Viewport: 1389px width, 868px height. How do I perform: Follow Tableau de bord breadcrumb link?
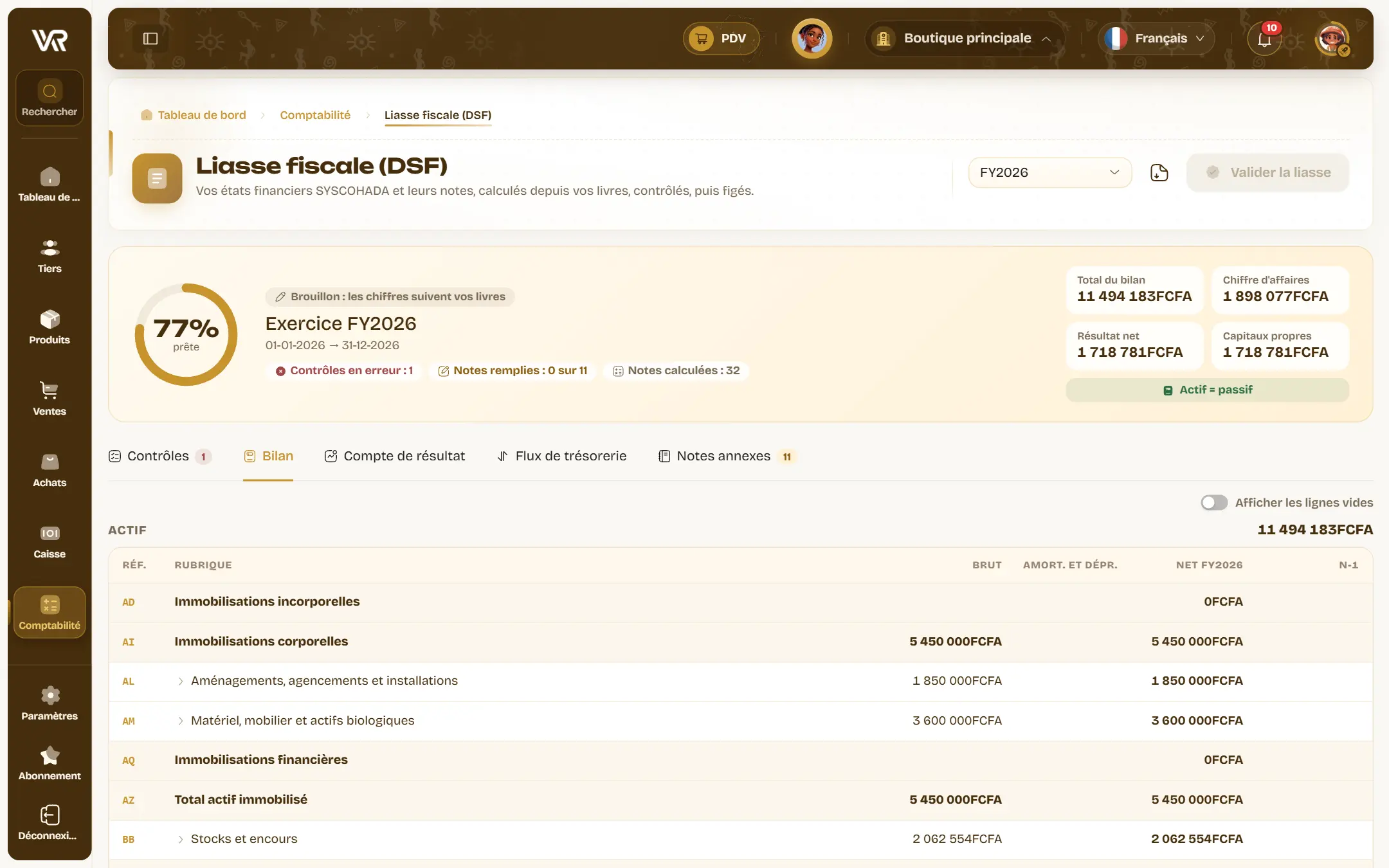point(194,115)
